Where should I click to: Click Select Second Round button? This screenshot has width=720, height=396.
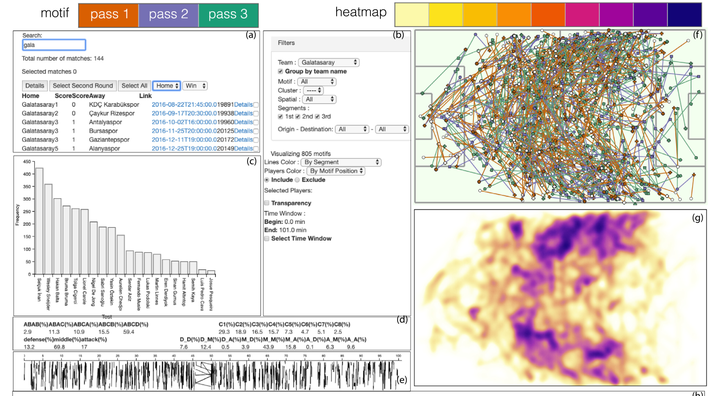(83, 85)
